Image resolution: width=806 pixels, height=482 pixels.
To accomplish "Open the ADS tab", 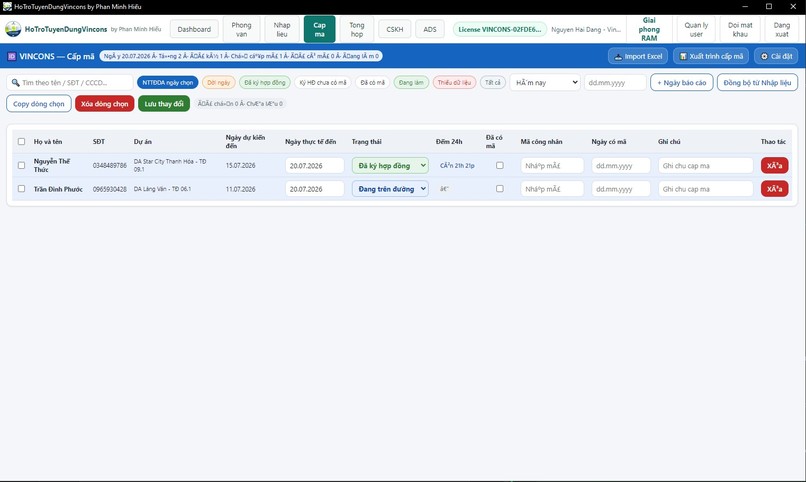I will pos(430,29).
